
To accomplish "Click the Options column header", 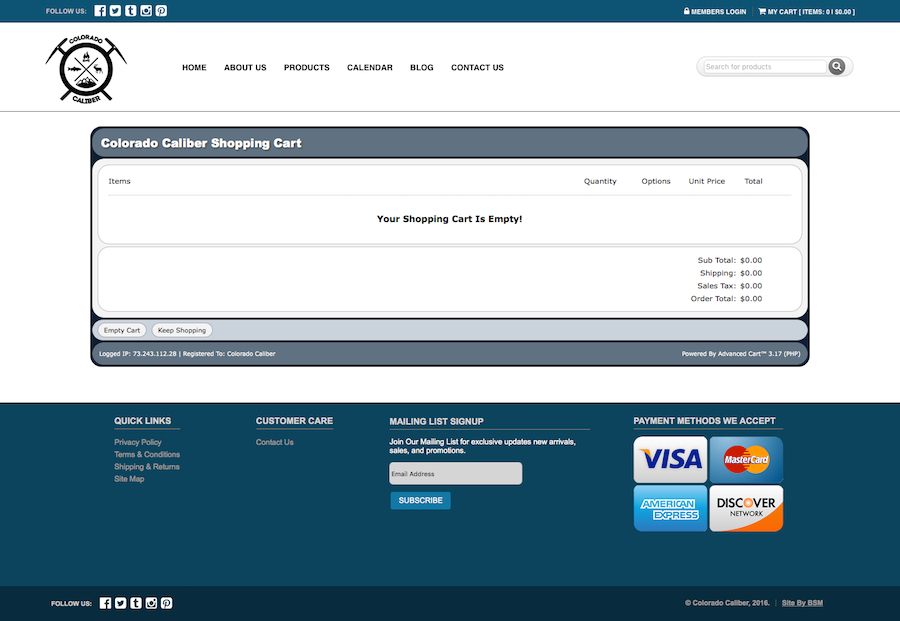I will (656, 181).
